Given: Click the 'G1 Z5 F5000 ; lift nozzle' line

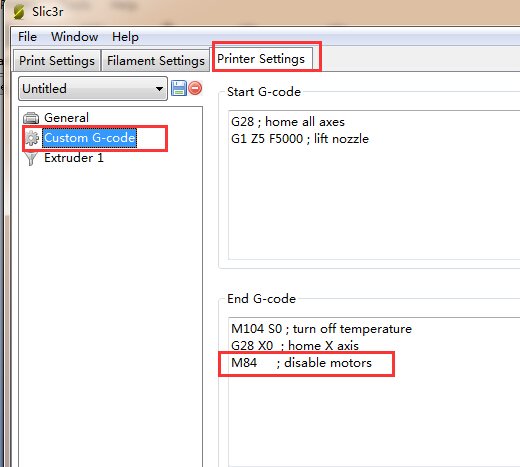Looking at the screenshot, I should click(x=300, y=139).
